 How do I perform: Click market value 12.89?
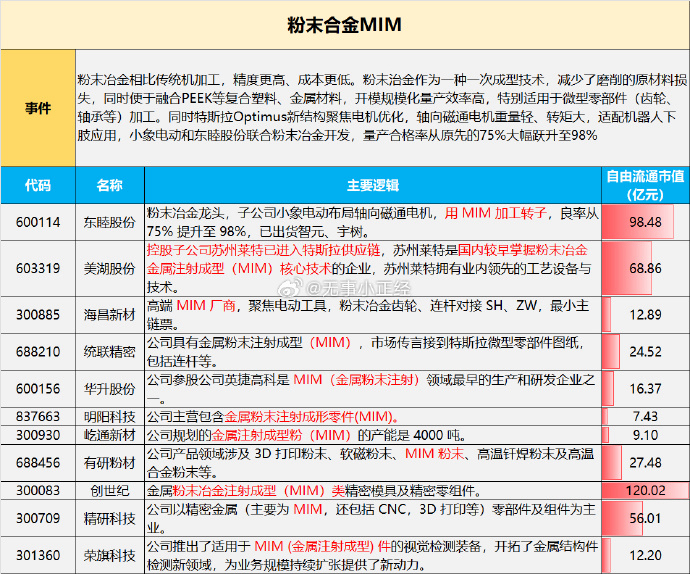(x=645, y=315)
